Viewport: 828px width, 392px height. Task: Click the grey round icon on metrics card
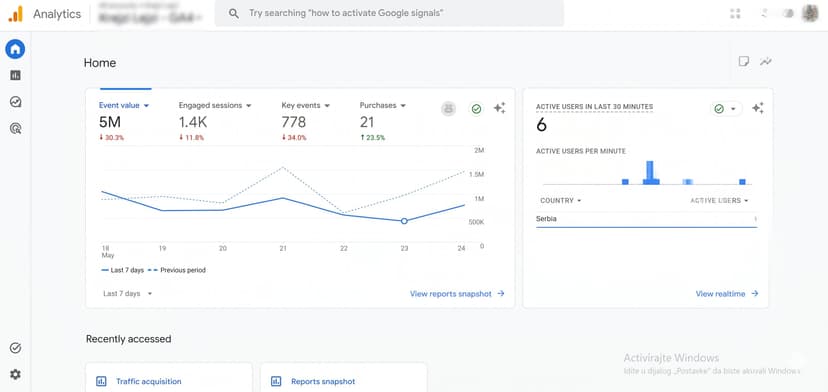[x=449, y=109]
